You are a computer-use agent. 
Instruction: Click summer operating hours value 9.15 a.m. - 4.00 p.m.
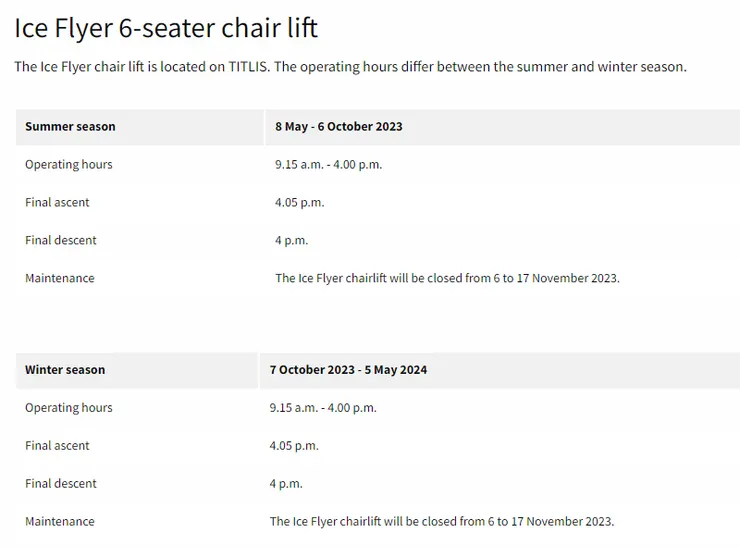(328, 165)
